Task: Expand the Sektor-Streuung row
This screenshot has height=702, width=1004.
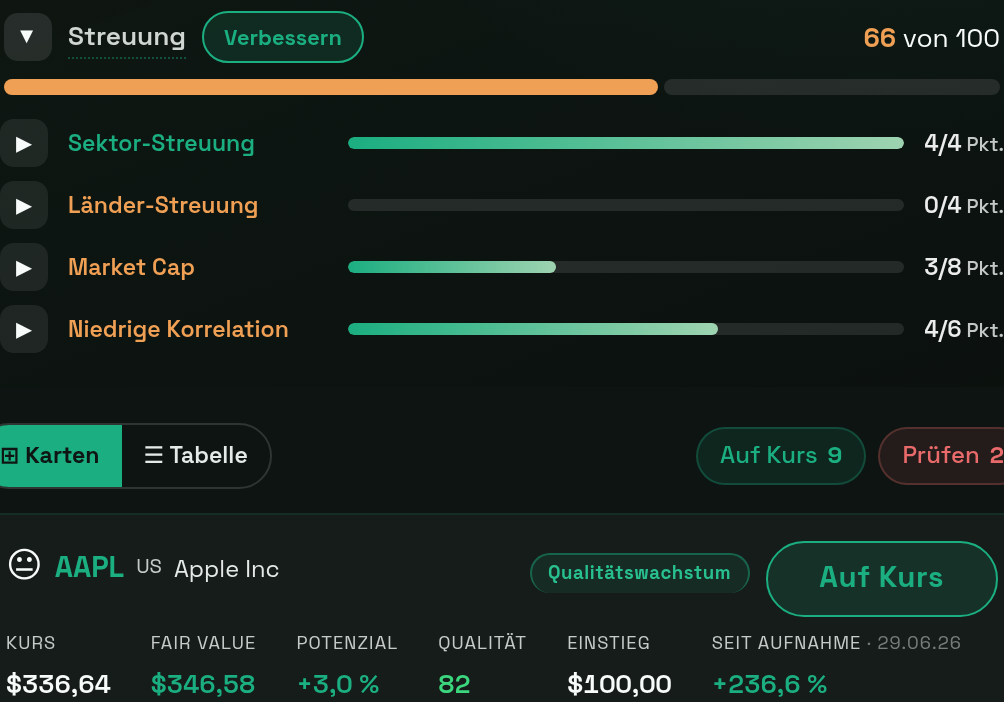Action: click(24, 143)
